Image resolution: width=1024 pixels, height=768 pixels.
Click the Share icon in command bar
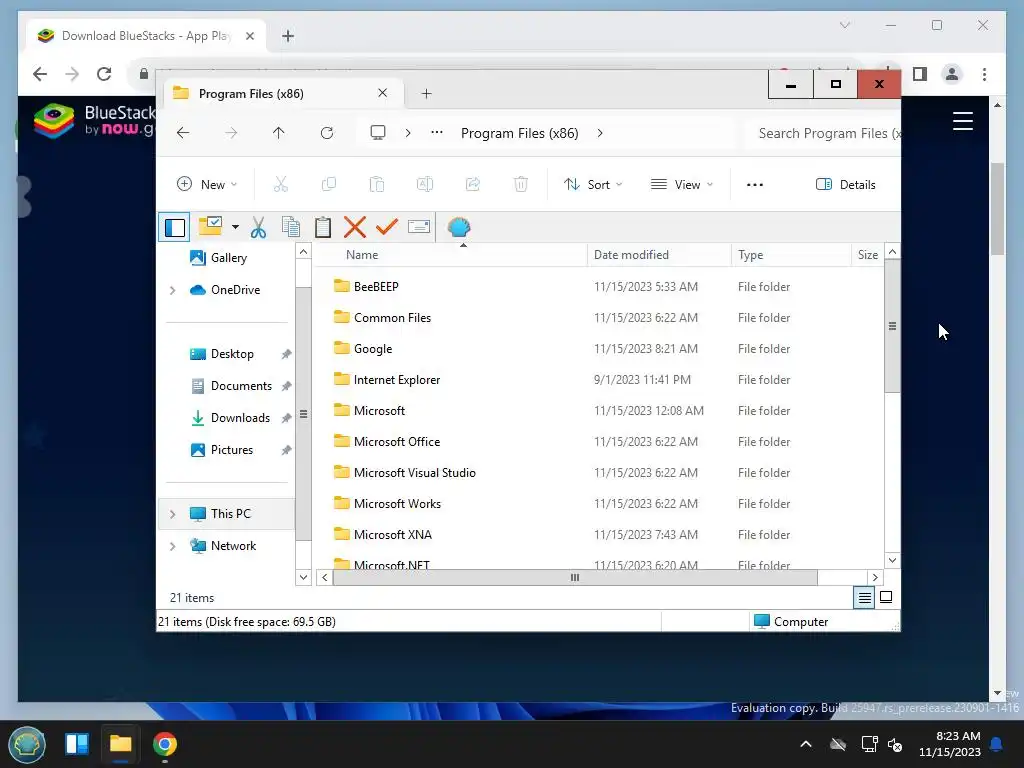tap(473, 185)
